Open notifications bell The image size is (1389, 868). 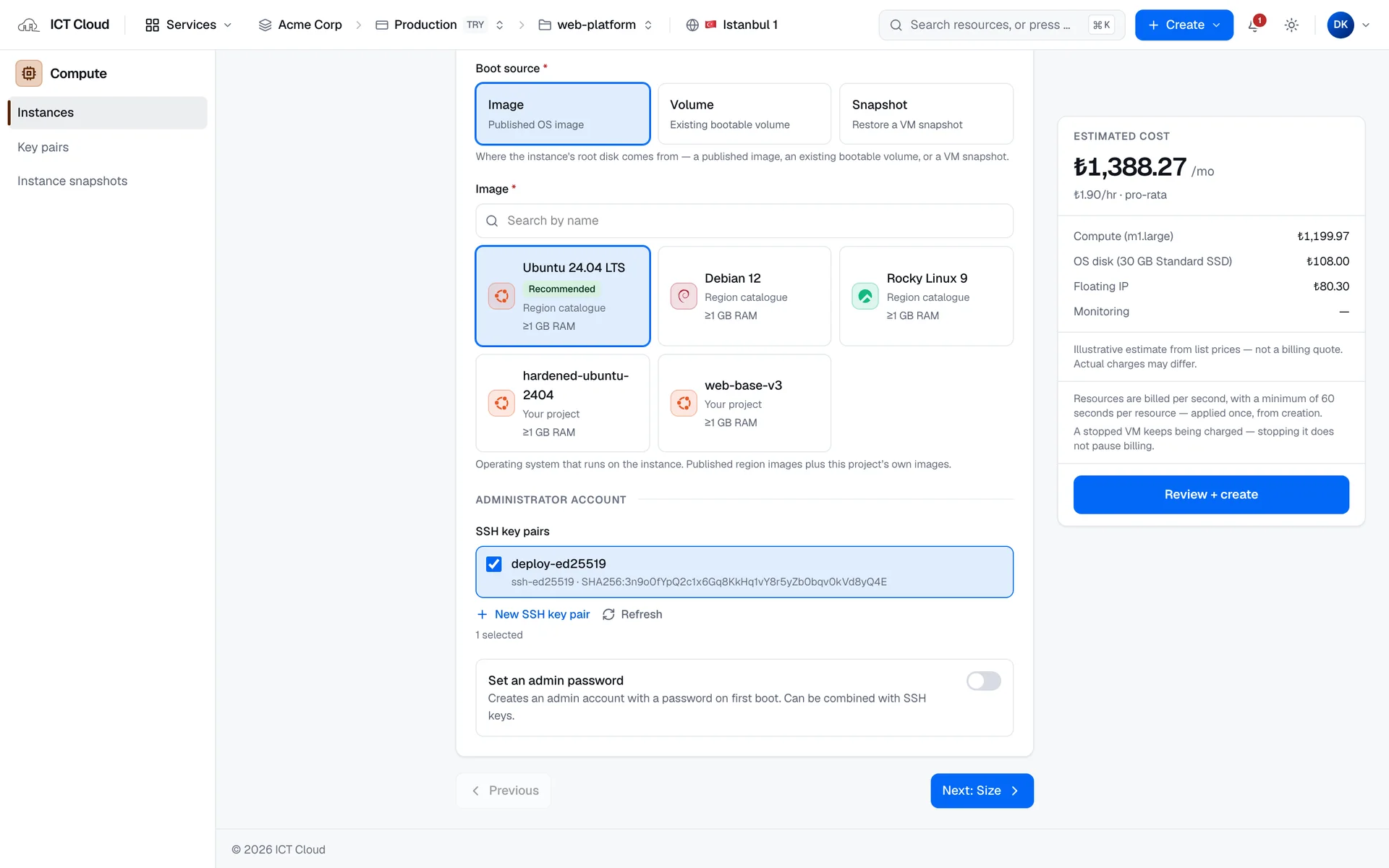1254,25
